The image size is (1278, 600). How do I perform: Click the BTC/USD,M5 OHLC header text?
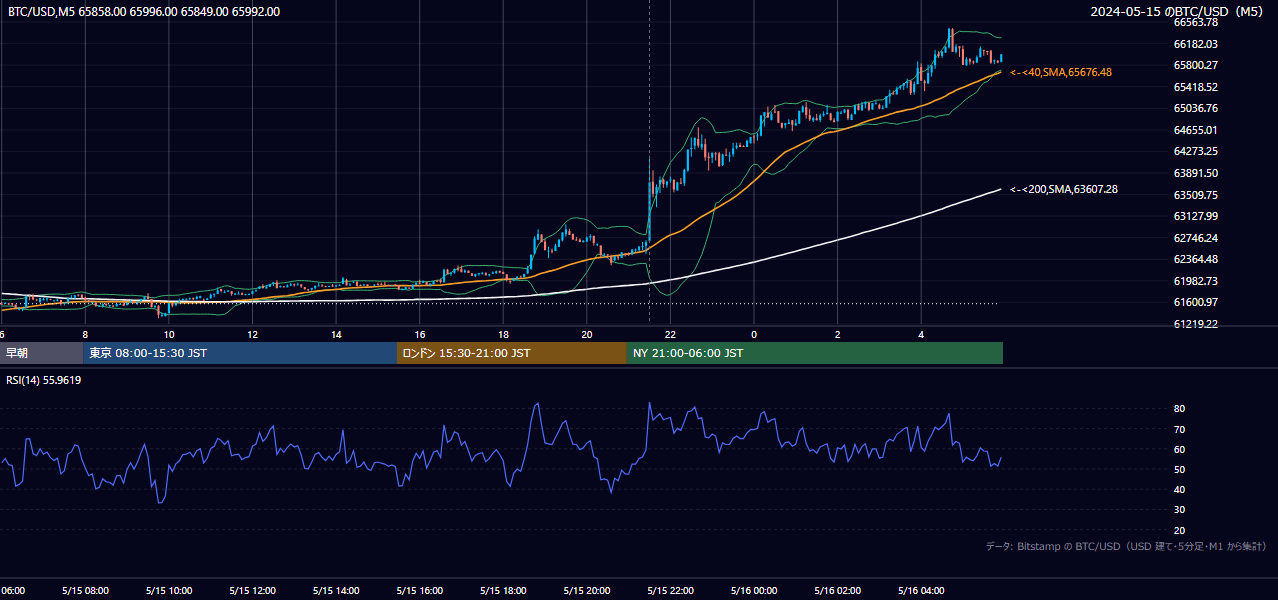[144, 12]
